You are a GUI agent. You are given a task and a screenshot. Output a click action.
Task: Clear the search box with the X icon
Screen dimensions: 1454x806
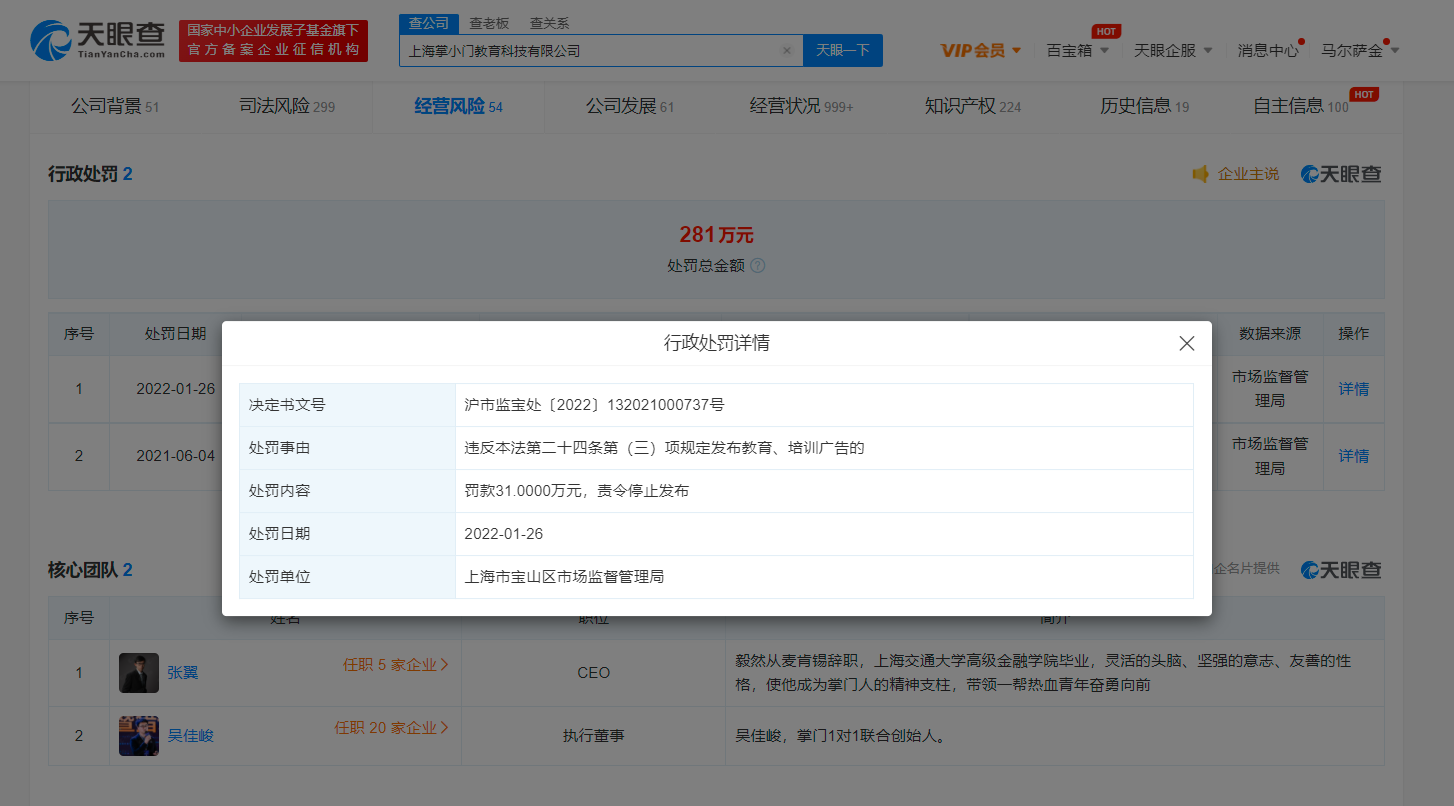click(786, 50)
